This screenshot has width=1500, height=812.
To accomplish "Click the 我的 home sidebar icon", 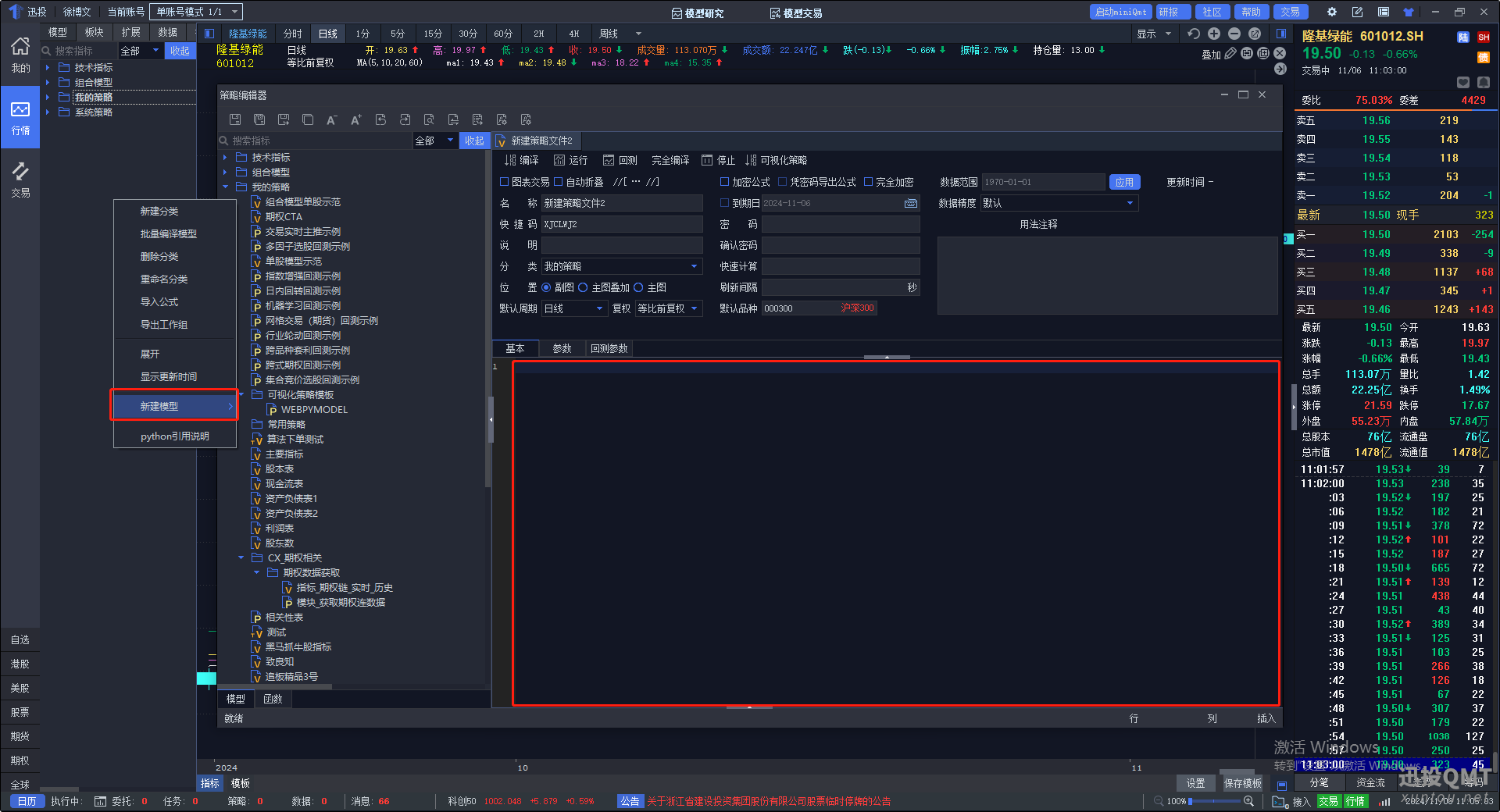I will point(20,55).
